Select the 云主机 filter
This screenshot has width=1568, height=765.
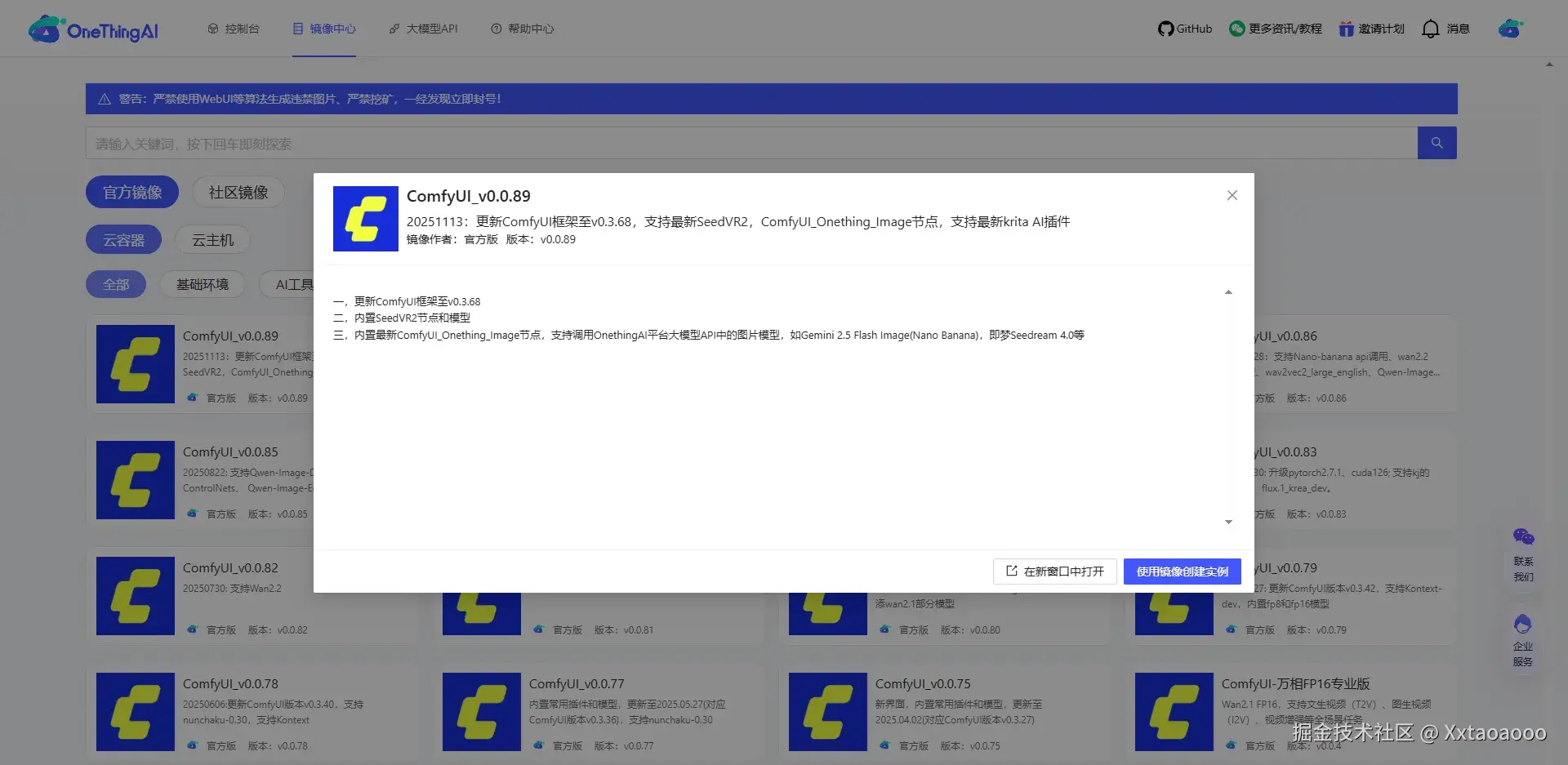pos(212,240)
